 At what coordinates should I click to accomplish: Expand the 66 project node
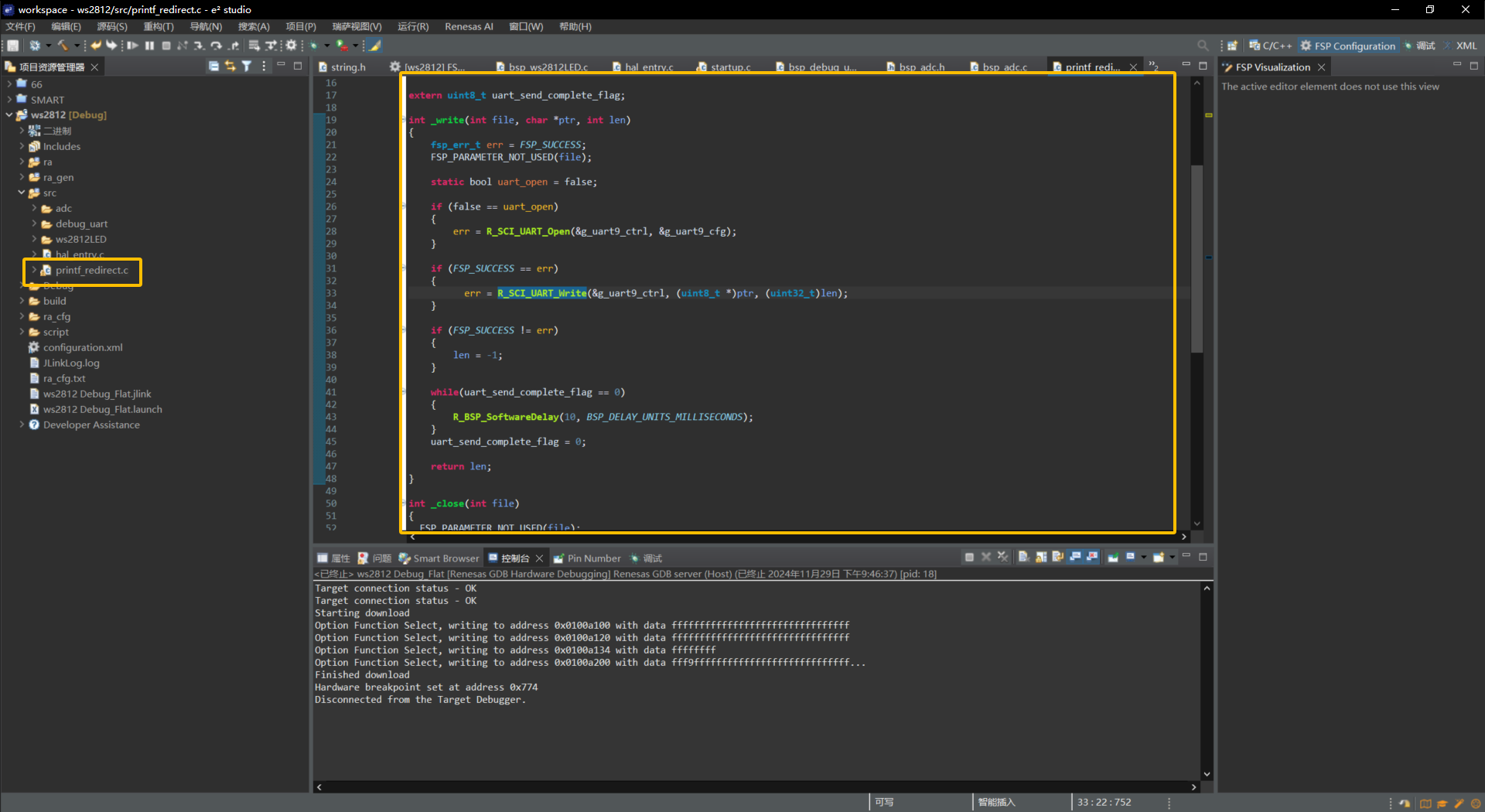pyautogui.click(x=9, y=84)
